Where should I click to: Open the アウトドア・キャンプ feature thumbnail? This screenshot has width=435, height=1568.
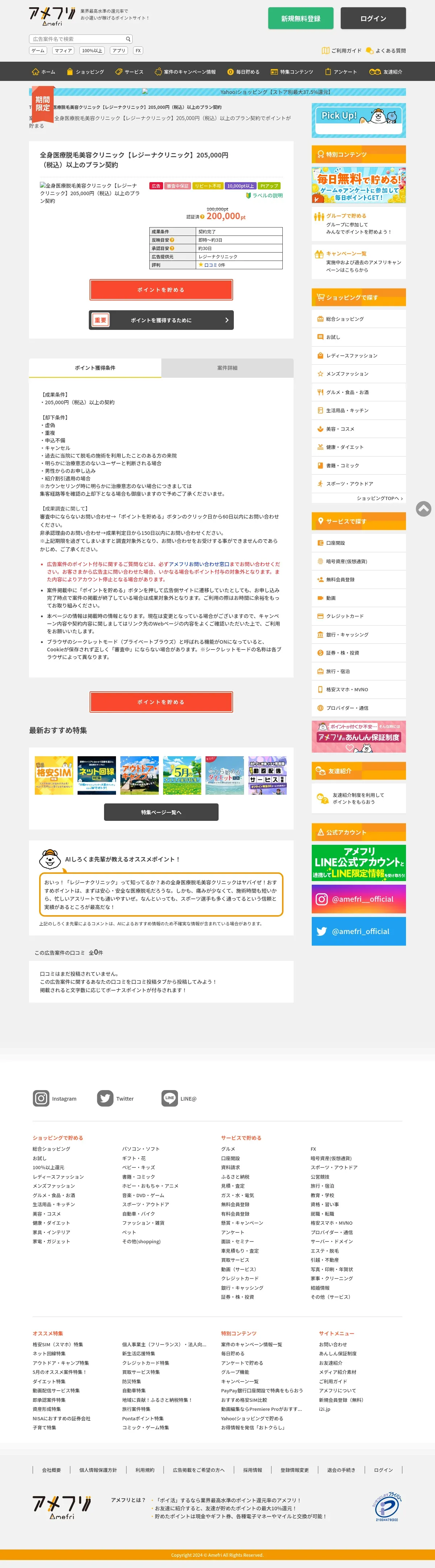point(139,775)
